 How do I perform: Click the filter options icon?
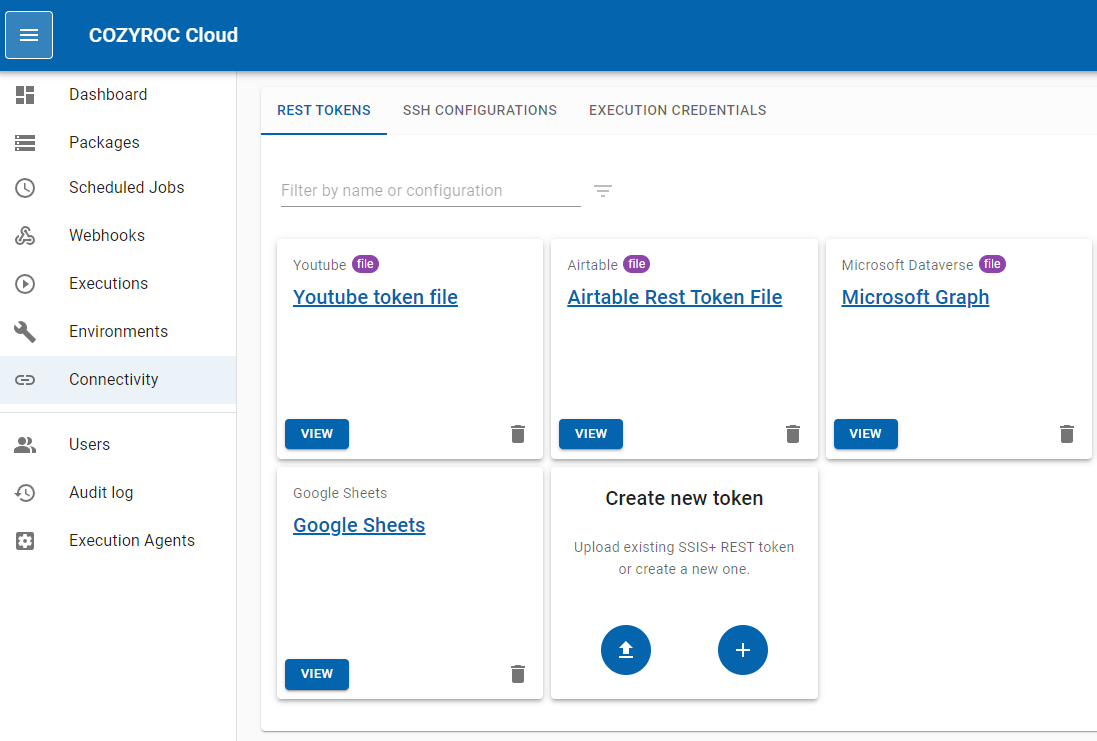tap(602, 191)
